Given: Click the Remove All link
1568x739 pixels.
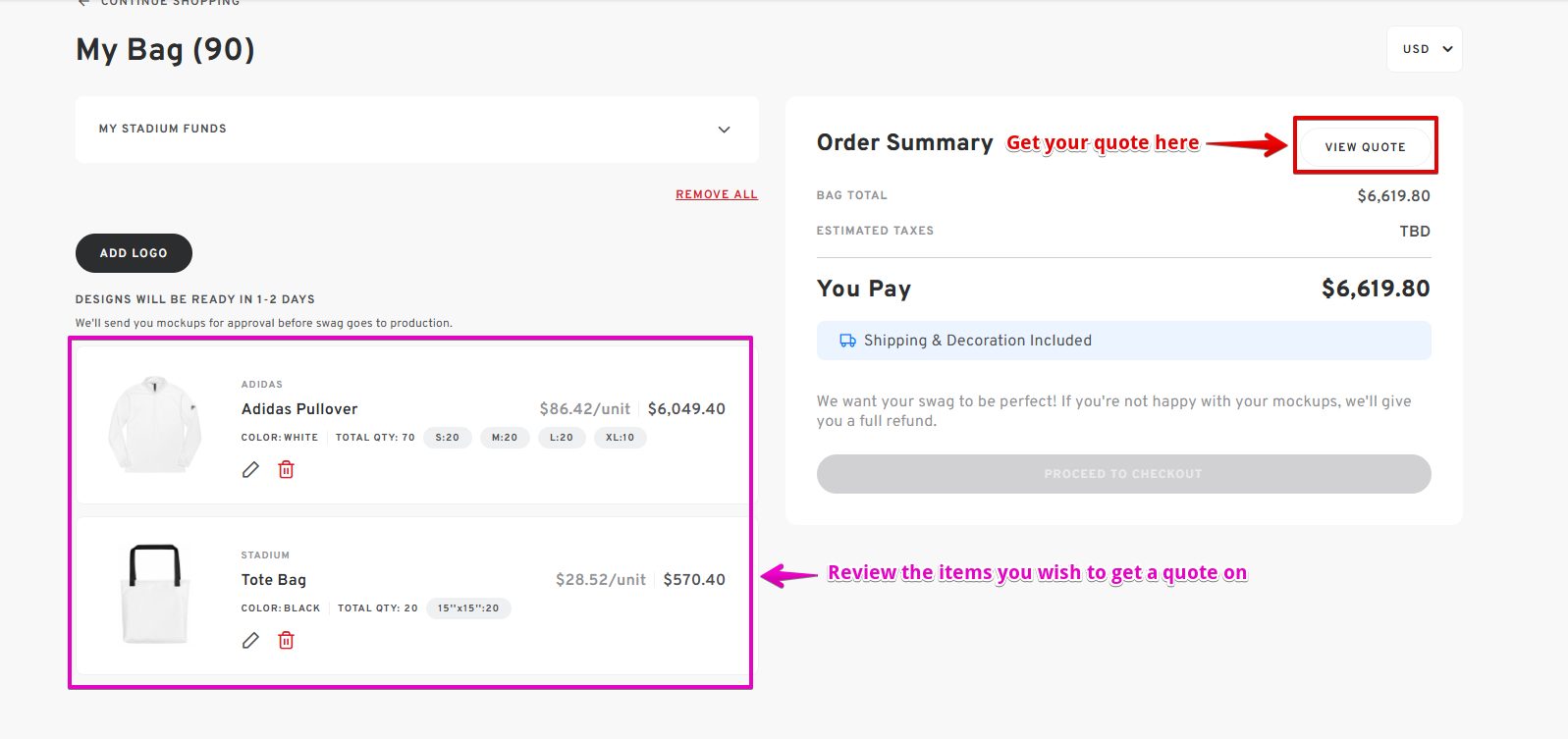Looking at the screenshot, I should (717, 194).
